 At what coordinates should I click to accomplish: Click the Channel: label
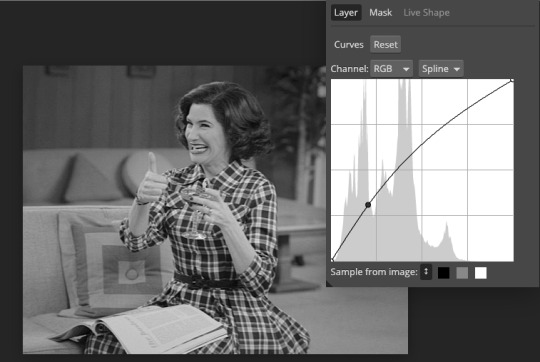tap(349, 69)
